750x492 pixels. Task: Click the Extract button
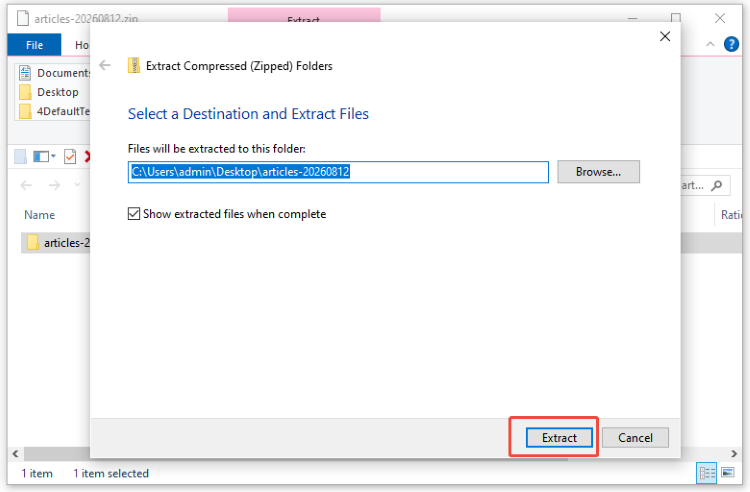pos(559,437)
